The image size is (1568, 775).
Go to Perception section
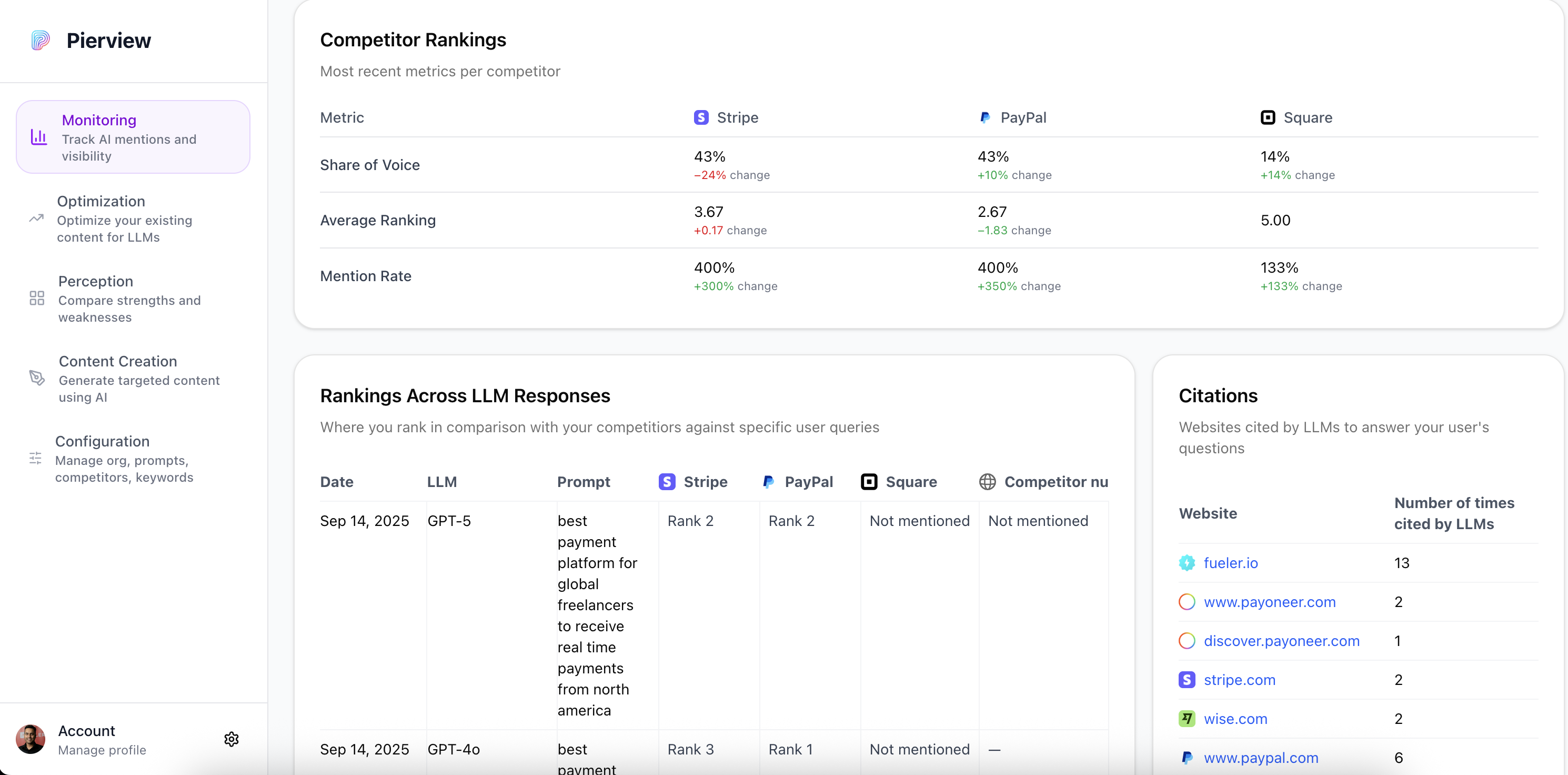click(96, 281)
